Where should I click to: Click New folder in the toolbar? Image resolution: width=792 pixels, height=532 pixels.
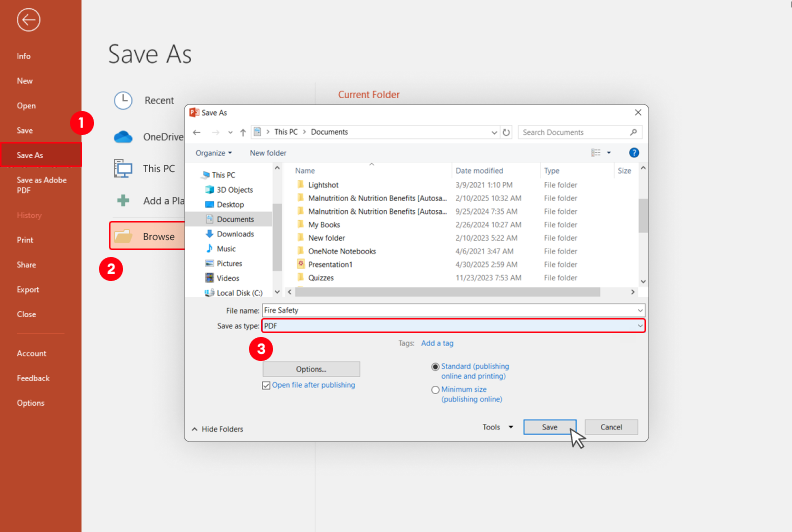(x=268, y=153)
